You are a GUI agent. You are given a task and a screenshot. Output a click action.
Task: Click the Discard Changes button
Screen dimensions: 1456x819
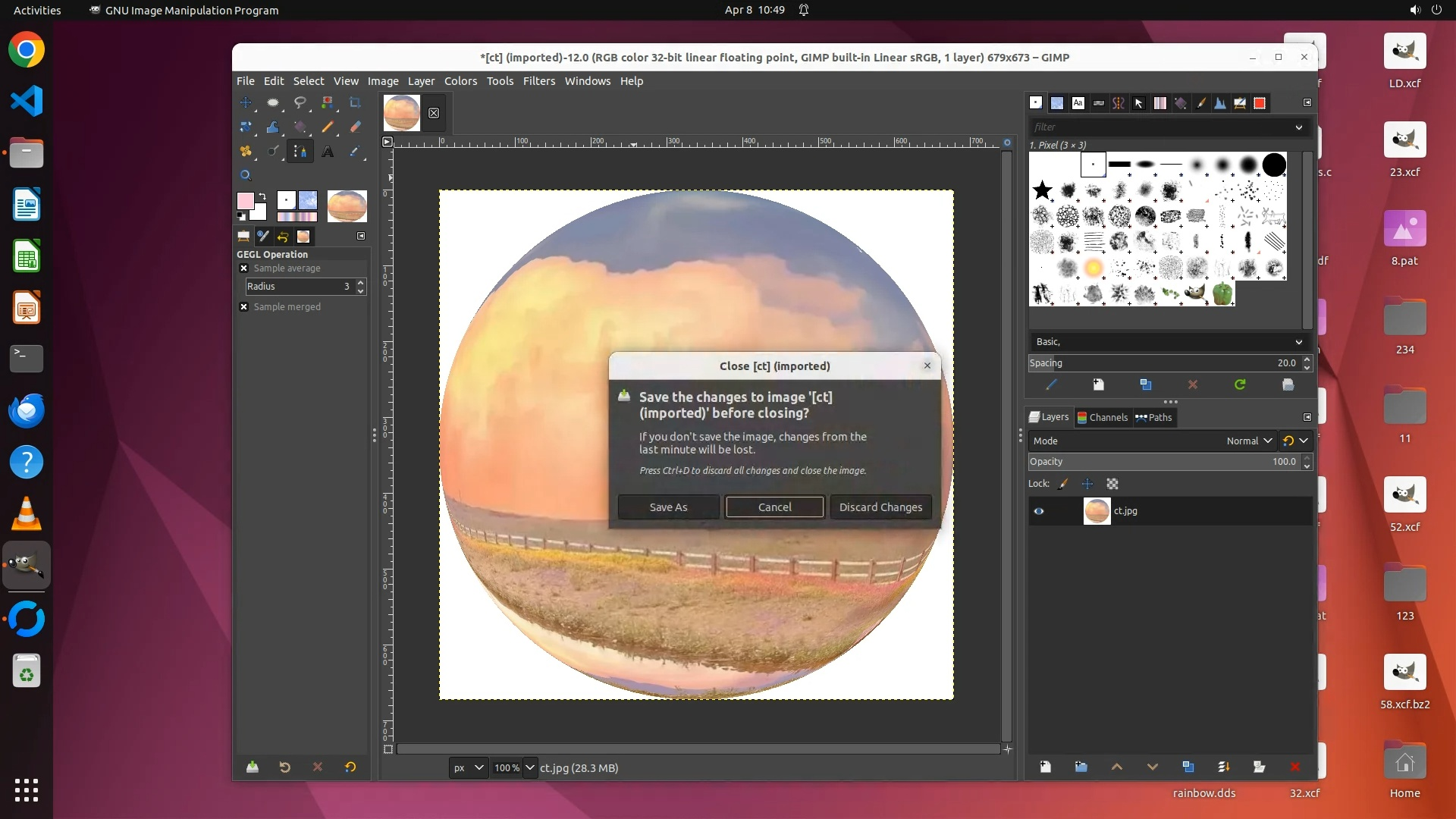pyautogui.click(x=880, y=507)
